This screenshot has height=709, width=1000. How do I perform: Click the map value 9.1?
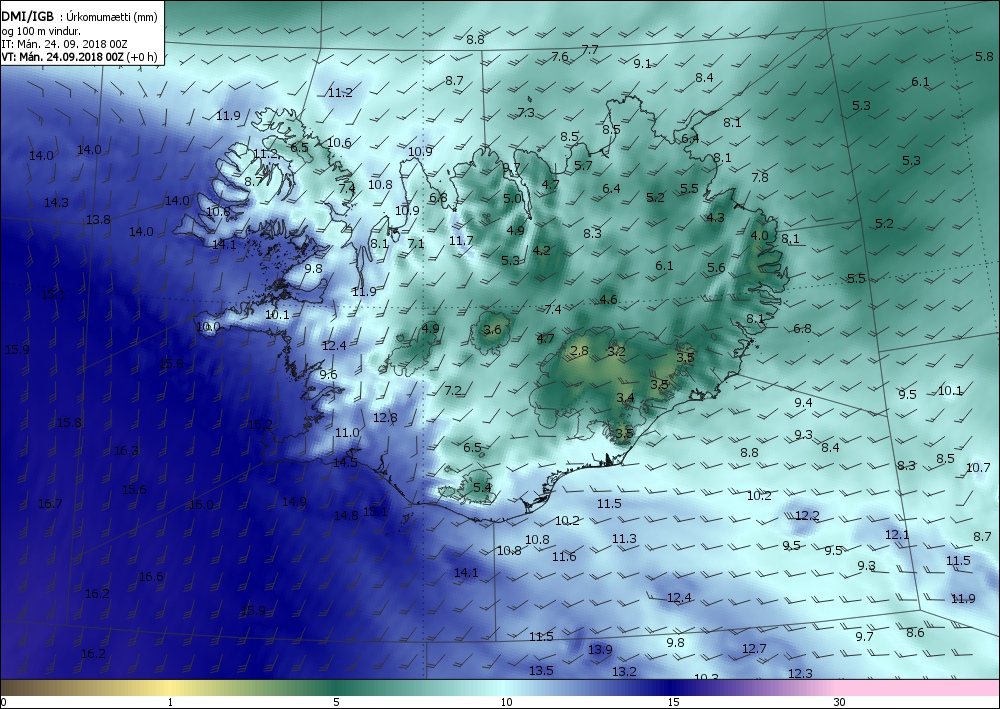pyautogui.click(x=642, y=63)
